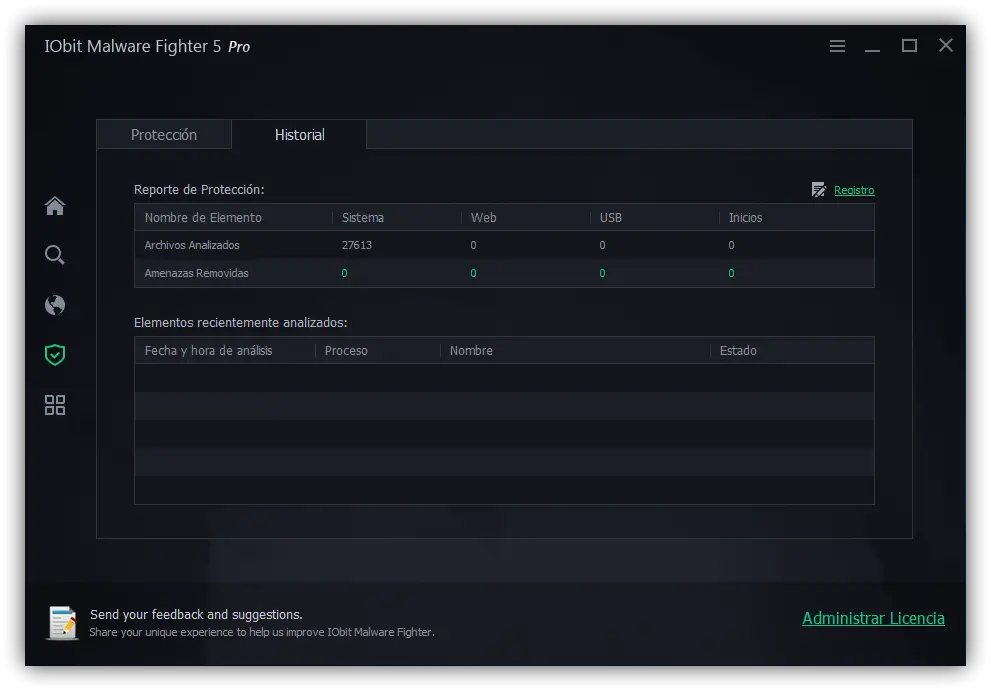Sort by 'Fecha y hora de análisis' column
This screenshot has height=691, width=991.
pyautogui.click(x=208, y=351)
